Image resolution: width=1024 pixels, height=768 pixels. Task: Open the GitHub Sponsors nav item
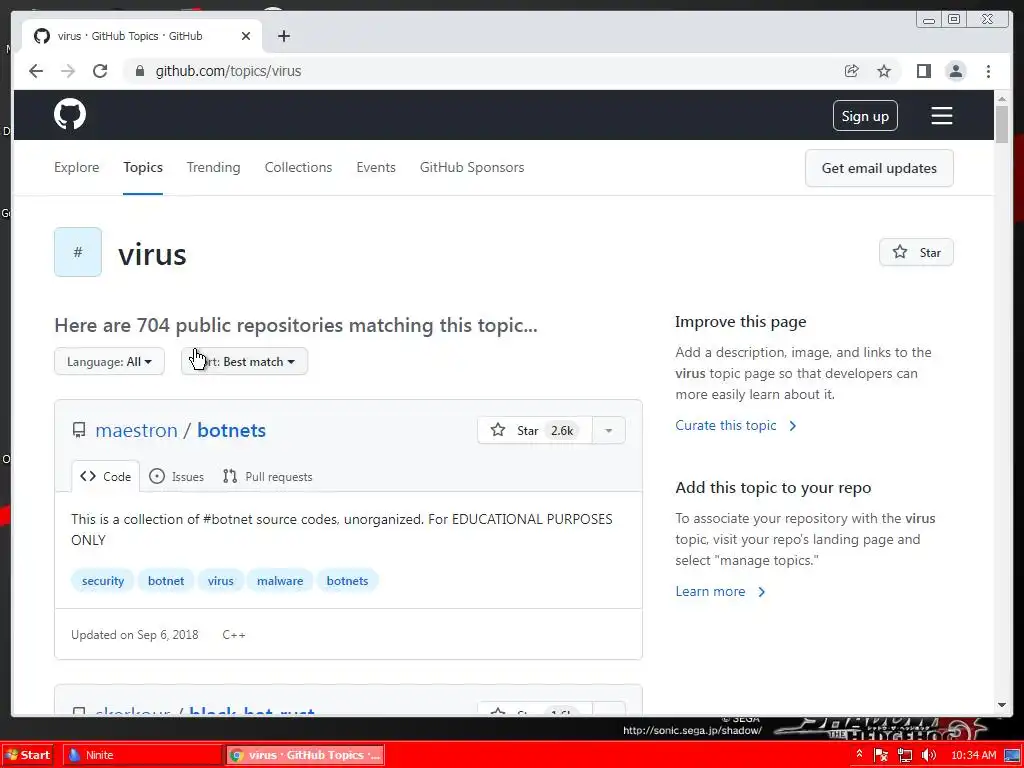472,167
